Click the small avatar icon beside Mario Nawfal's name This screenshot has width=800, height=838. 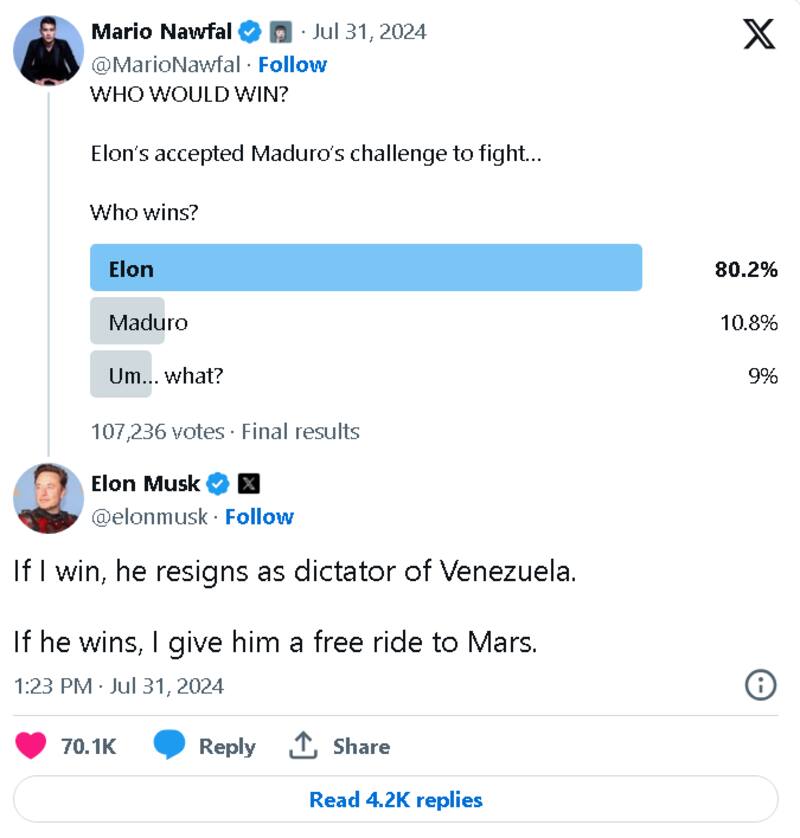pyautogui.click(x=281, y=31)
